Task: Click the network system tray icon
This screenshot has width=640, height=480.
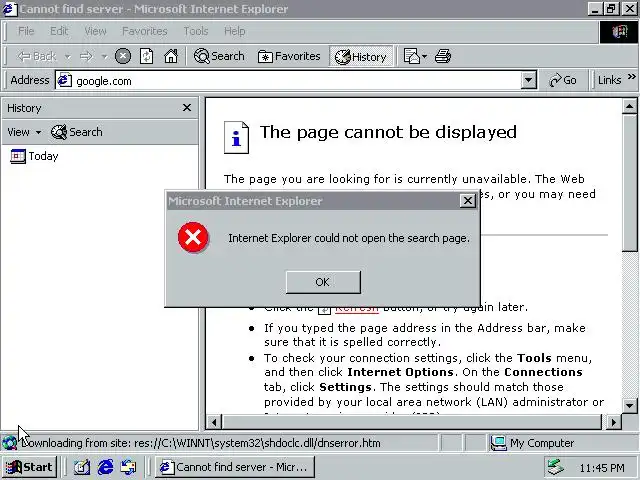Action: [556, 467]
